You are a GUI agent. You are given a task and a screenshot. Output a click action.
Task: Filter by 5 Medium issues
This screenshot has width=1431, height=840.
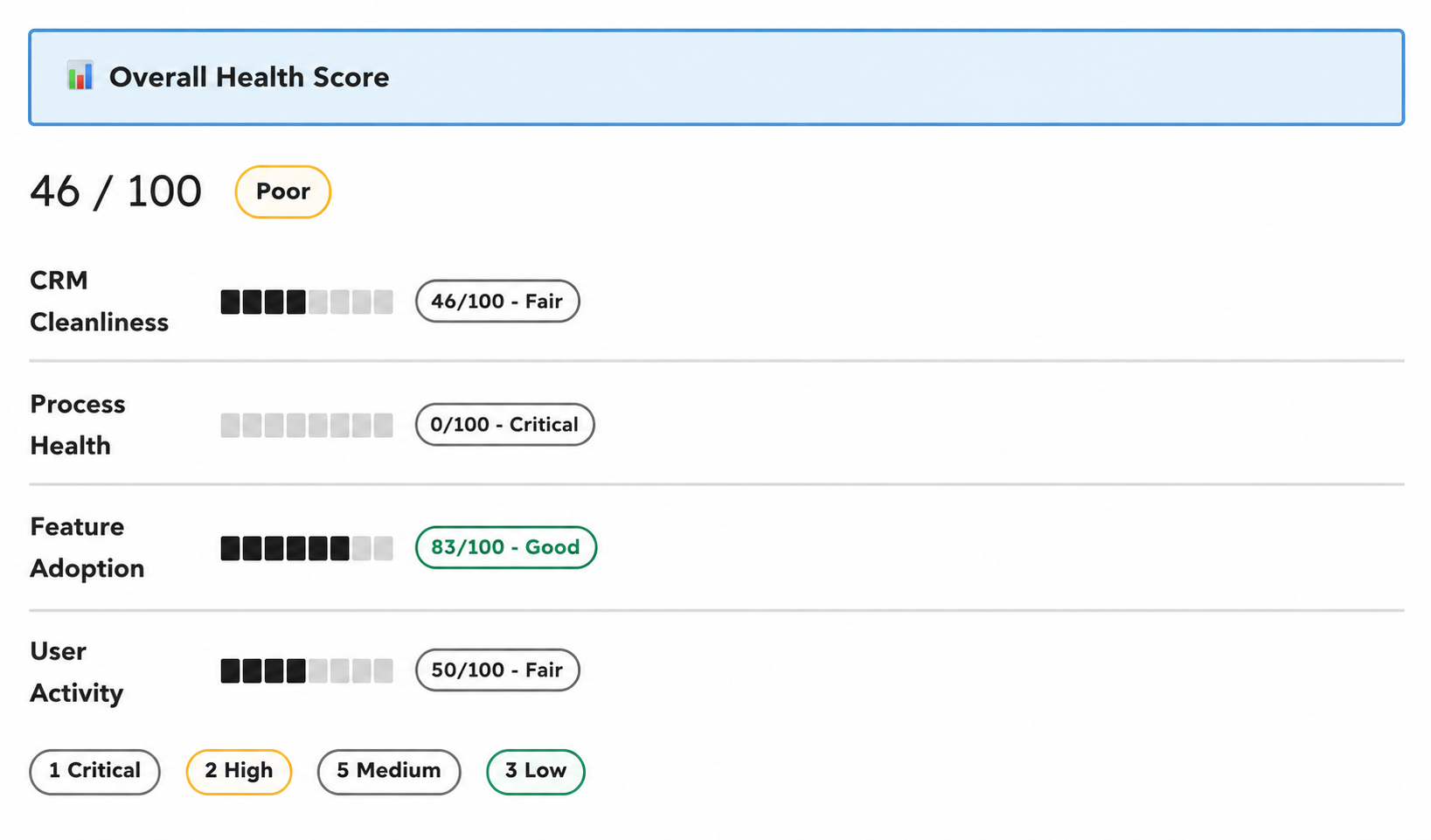click(x=389, y=771)
